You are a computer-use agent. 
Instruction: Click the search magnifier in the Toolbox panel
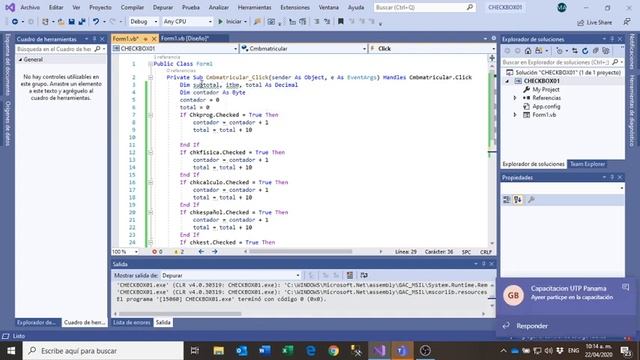pos(98,49)
